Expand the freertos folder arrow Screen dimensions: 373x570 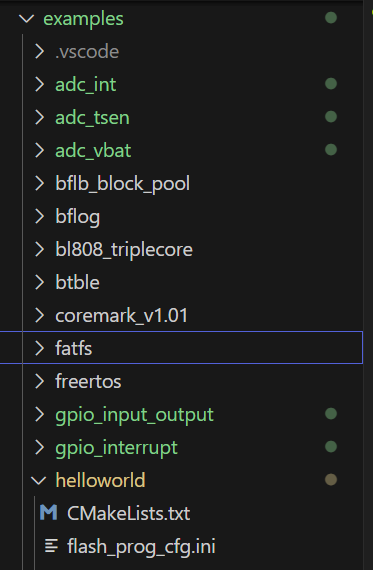(x=39, y=381)
